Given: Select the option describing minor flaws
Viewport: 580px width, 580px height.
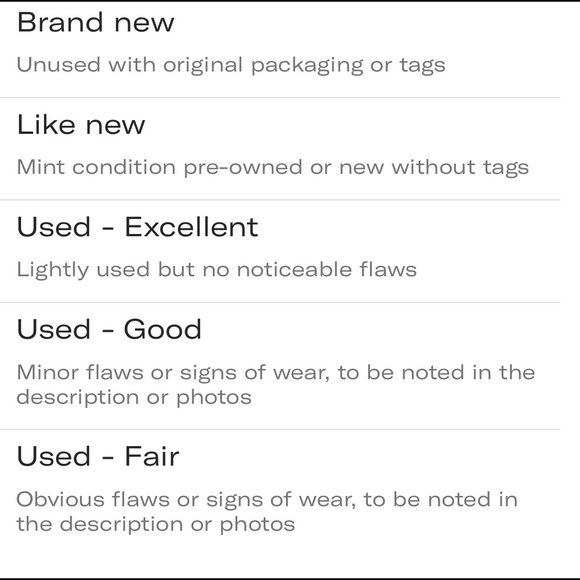Looking at the screenshot, I should [280, 366].
